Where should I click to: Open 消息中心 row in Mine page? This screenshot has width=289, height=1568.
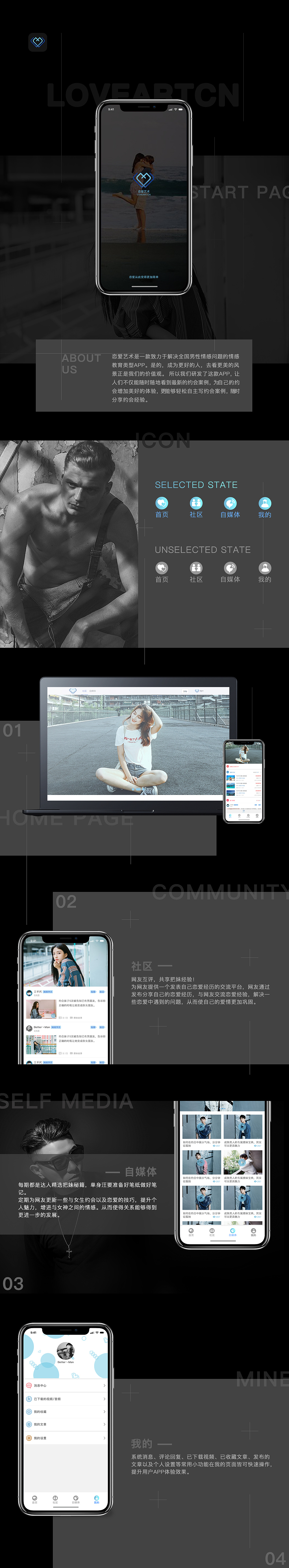coord(66,1385)
